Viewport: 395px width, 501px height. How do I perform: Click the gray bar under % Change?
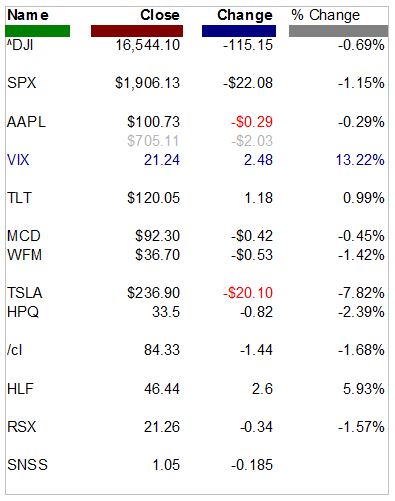coord(338,31)
